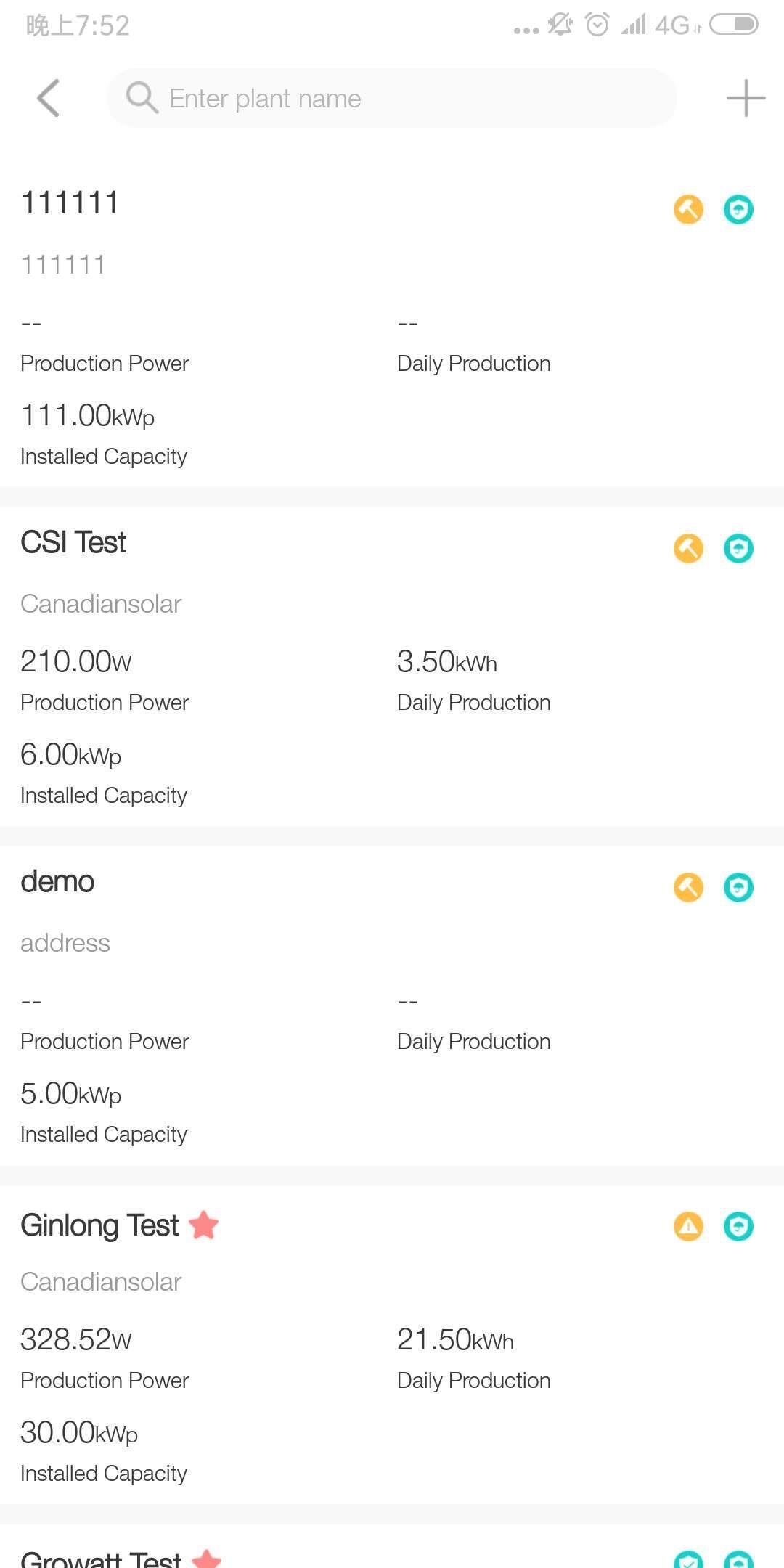Open the Growatt Test plant
784x1568 pixels.
coord(392,1546)
